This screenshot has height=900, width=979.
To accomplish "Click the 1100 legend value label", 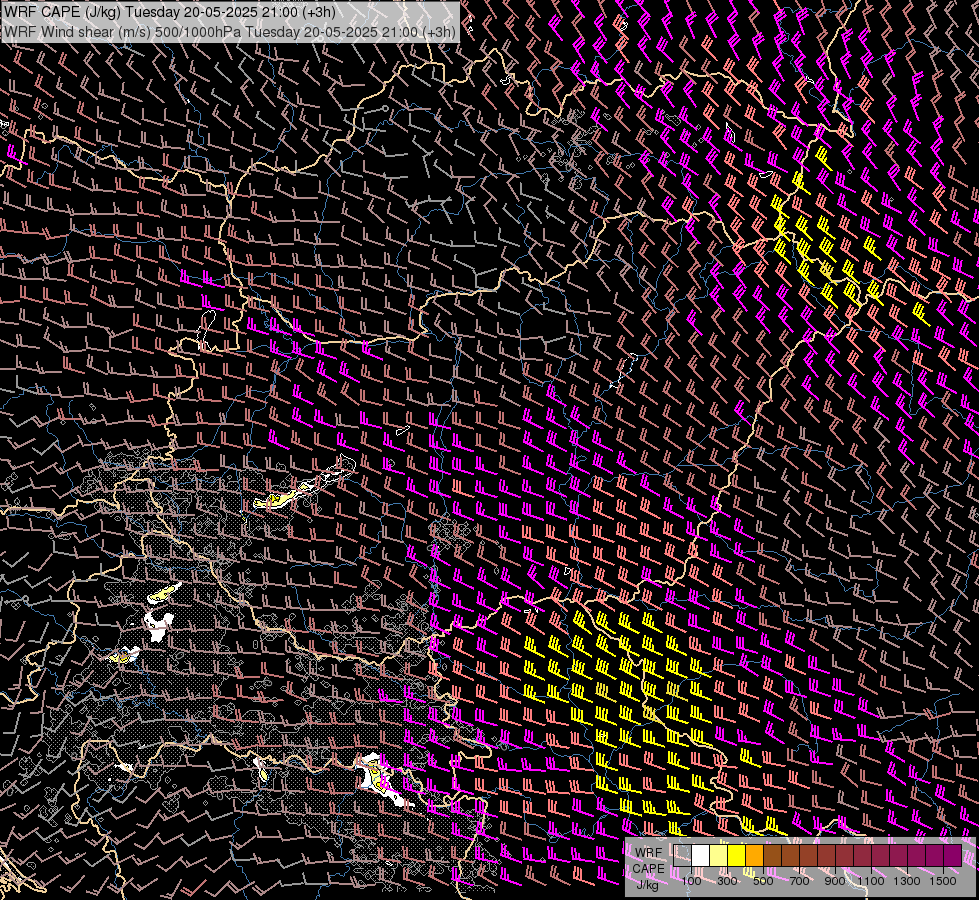I will click(x=871, y=881).
